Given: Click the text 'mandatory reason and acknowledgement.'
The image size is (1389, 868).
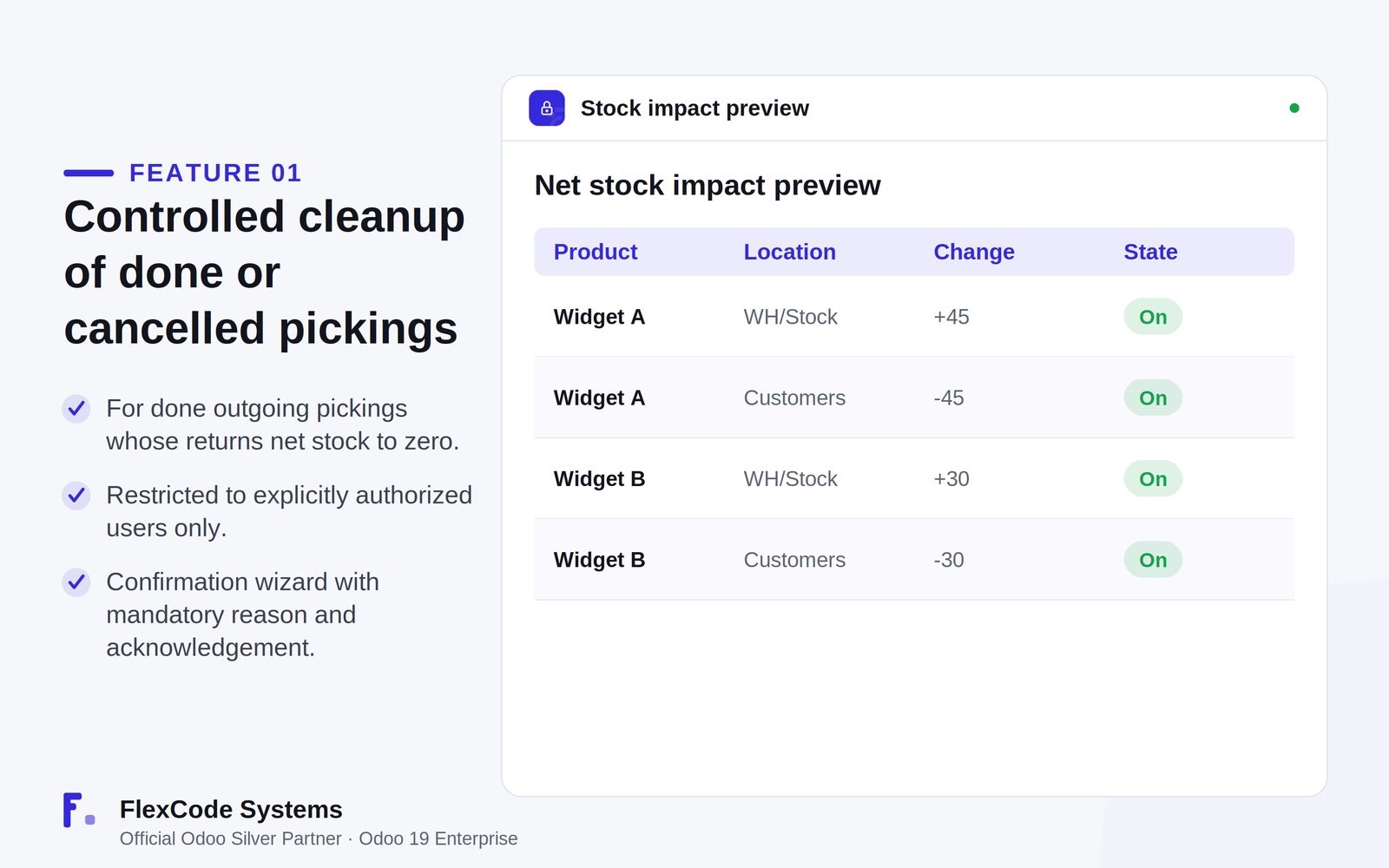Looking at the screenshot, I should coord(231,631).
